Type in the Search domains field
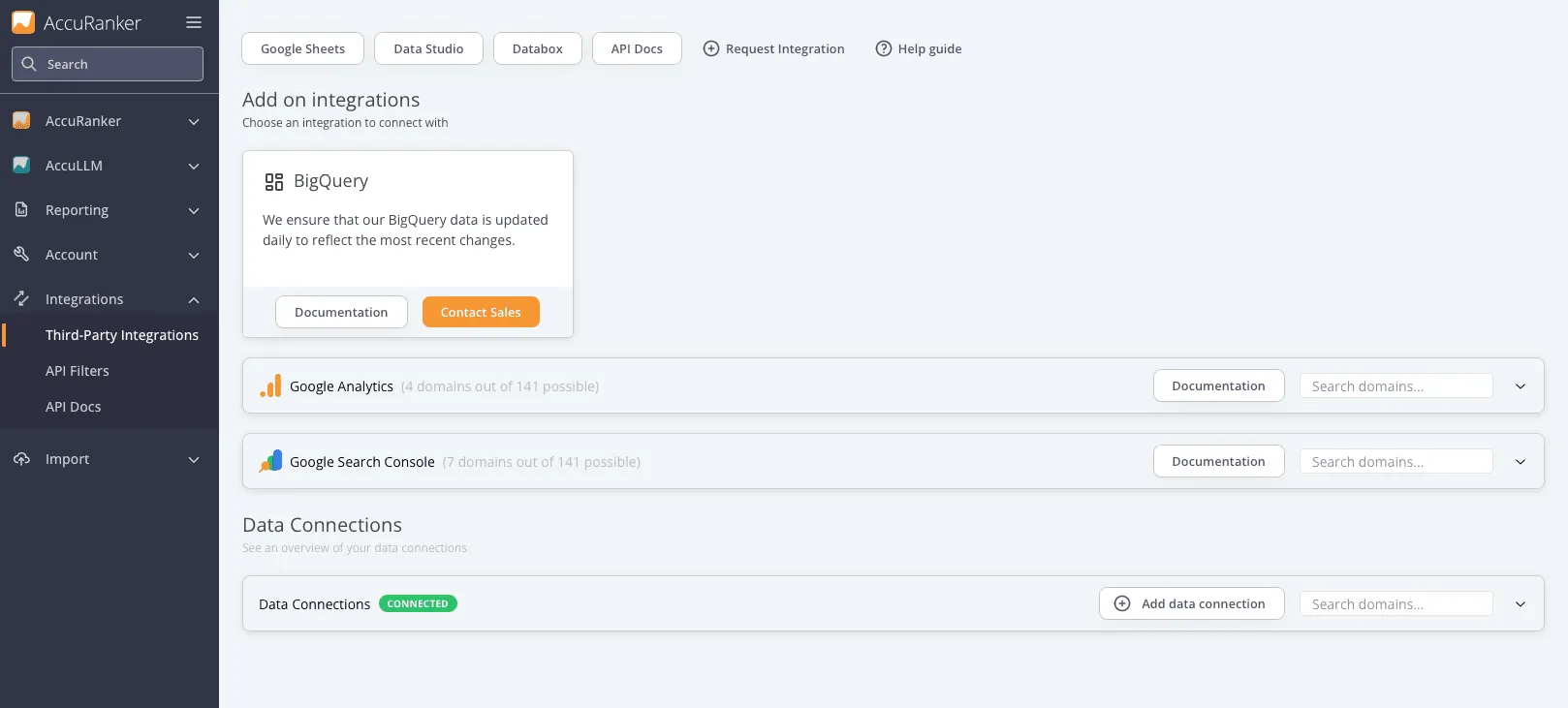Screen dimensions: 1568x708 click(x=1396, y=385)
